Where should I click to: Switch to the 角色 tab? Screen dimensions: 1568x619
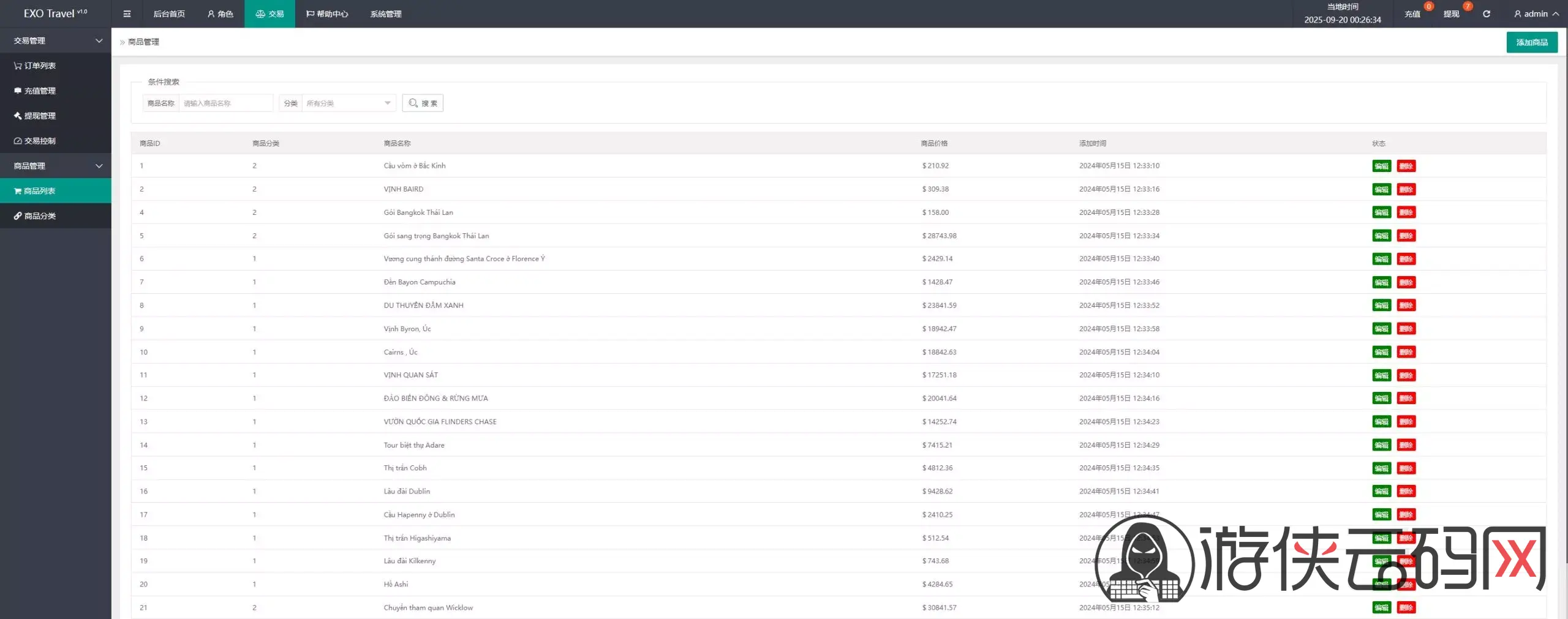tap(221, 14)
